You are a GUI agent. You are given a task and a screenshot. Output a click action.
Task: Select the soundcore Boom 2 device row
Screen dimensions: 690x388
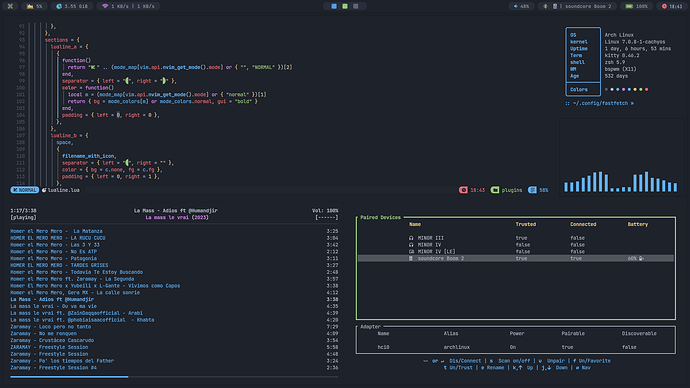(516, 258)
